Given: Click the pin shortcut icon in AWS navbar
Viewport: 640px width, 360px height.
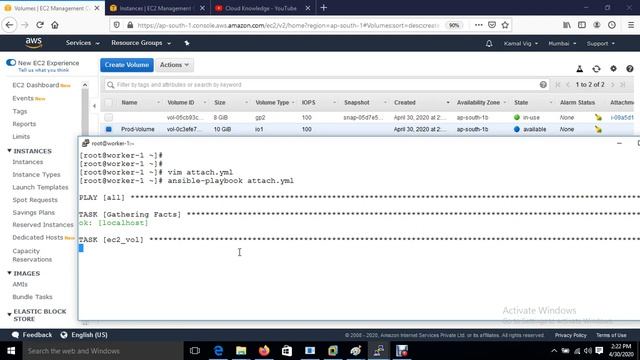Looking at the screenshot, I should click(x=187, y=43).
